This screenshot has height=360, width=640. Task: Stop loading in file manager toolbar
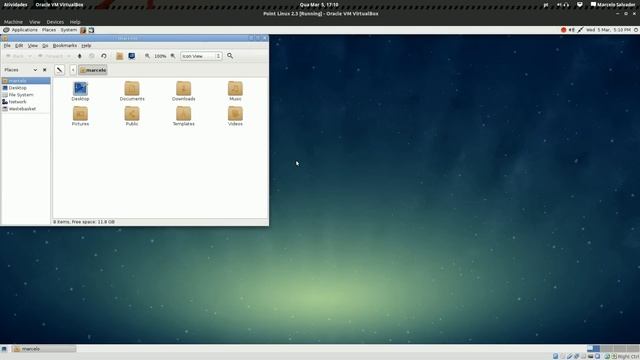pyautogui.click(x=92, y=56)
